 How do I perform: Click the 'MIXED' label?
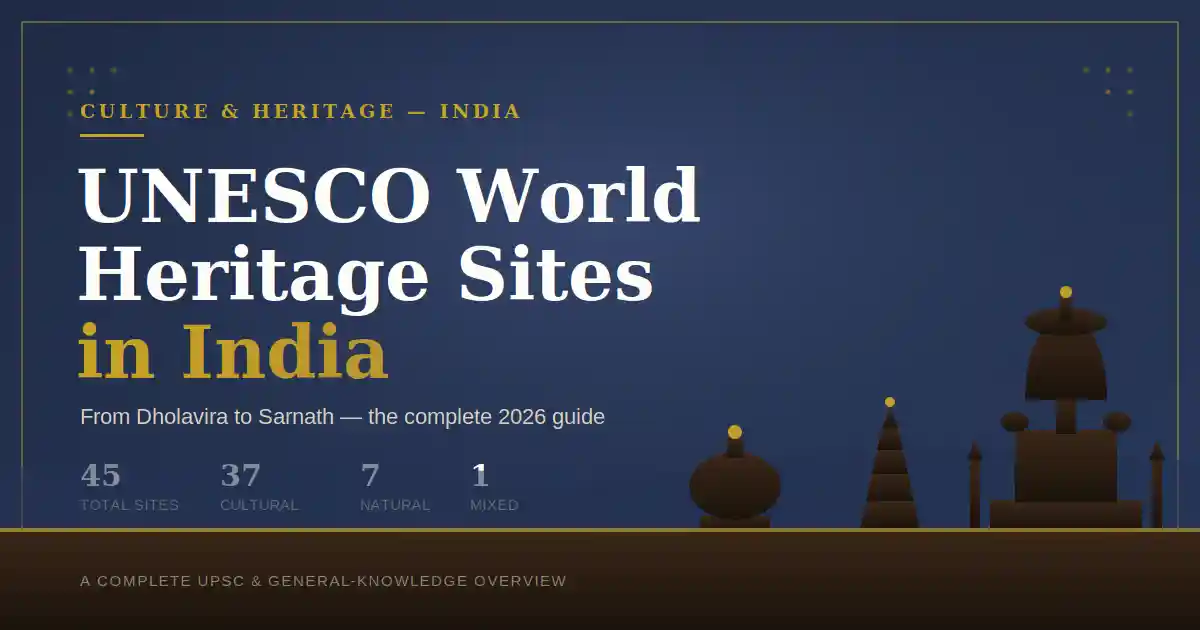pyautogui.click(x=494, y=506)
